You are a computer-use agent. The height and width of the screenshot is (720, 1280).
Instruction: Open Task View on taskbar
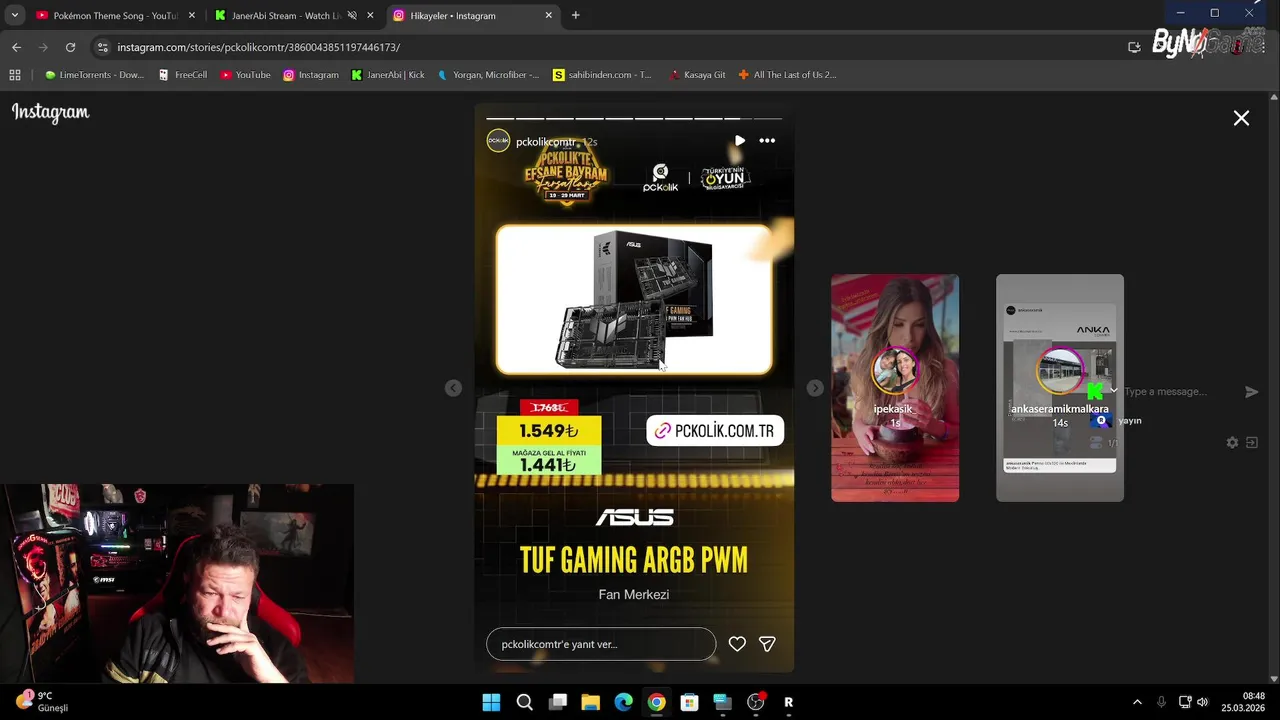[558, 702]
